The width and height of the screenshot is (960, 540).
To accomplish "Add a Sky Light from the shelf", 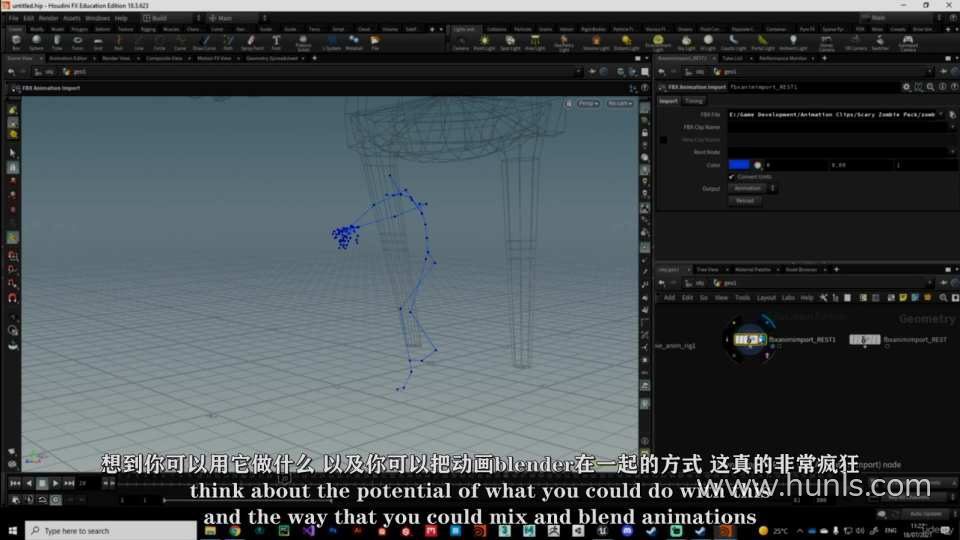I will click(686, 42).
